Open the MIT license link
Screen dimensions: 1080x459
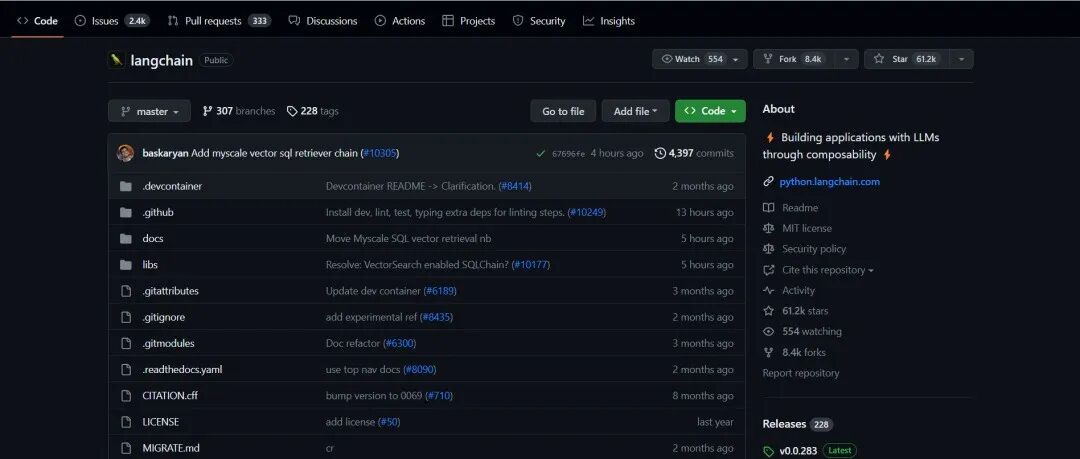click(807, 228)
